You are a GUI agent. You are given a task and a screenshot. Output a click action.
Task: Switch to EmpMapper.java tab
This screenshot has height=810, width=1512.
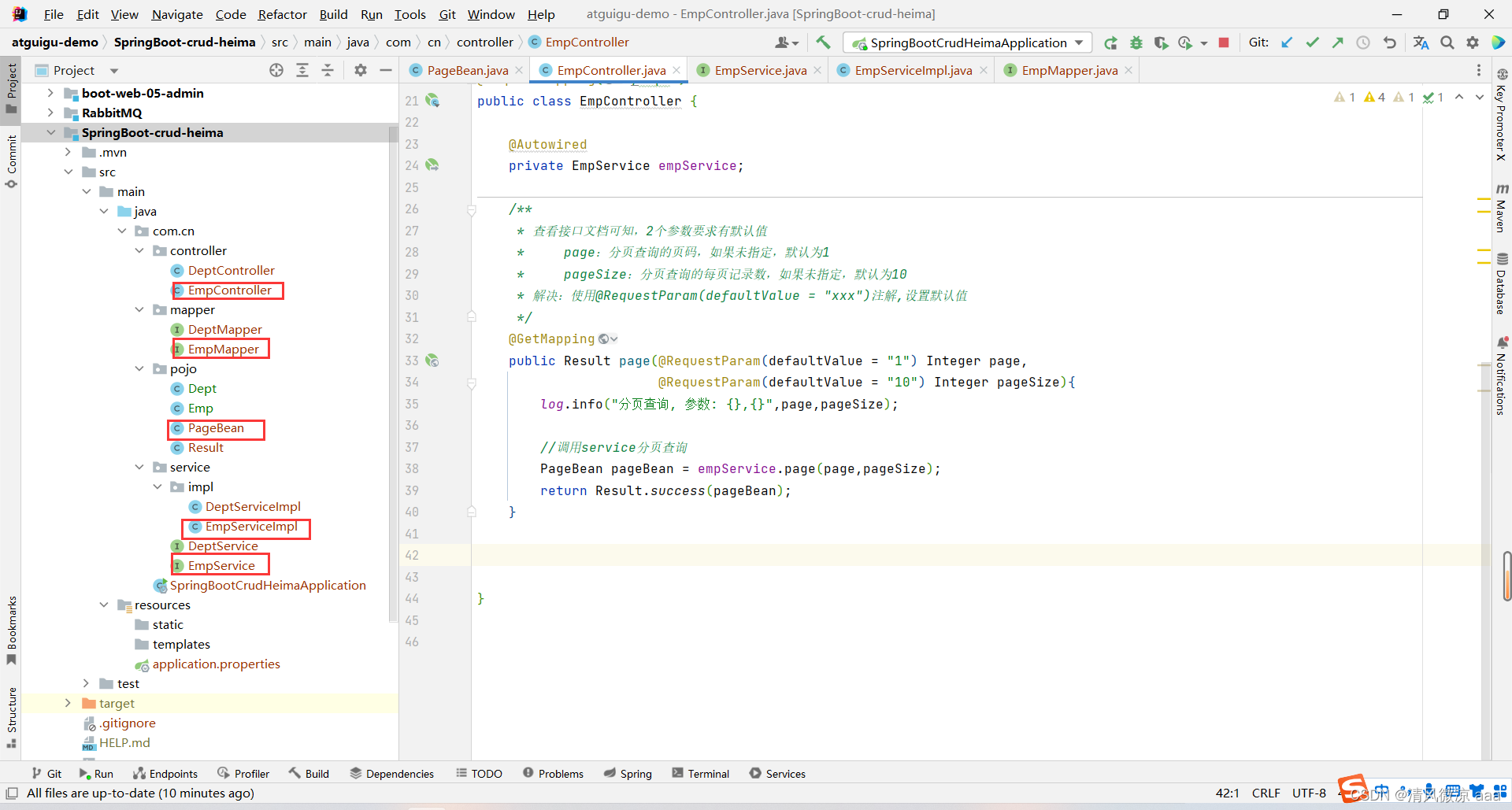pyautogui.click(x=1069, y=71)
